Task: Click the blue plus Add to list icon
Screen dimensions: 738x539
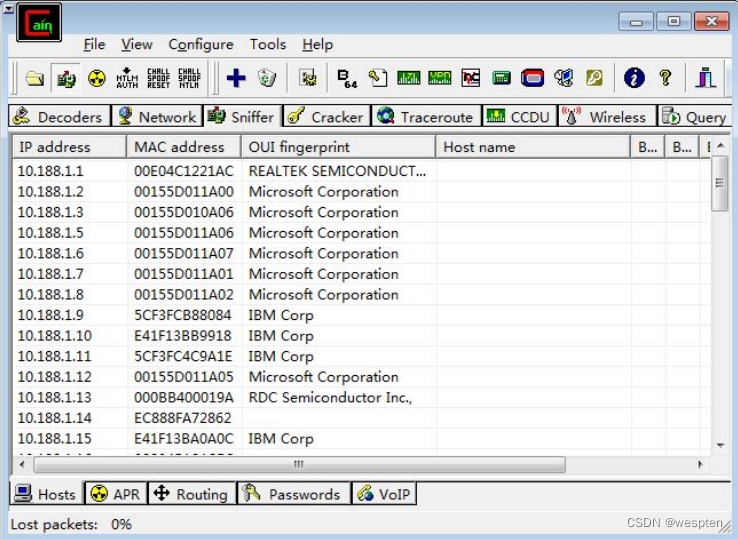Action: (x=236, y=78)
